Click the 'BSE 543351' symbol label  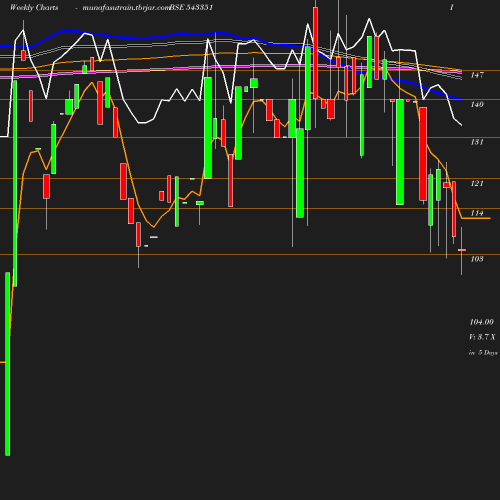pos(191,7)
